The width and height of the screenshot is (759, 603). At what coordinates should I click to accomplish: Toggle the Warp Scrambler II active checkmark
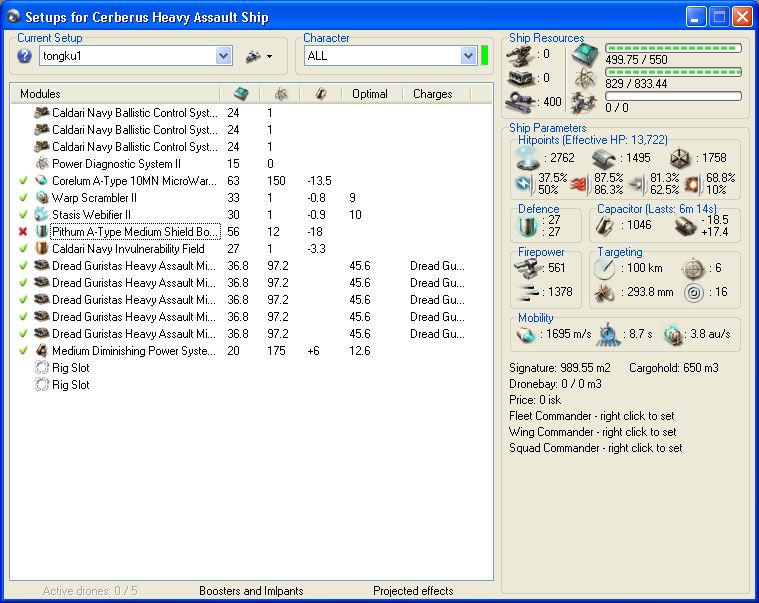[23, 198]
